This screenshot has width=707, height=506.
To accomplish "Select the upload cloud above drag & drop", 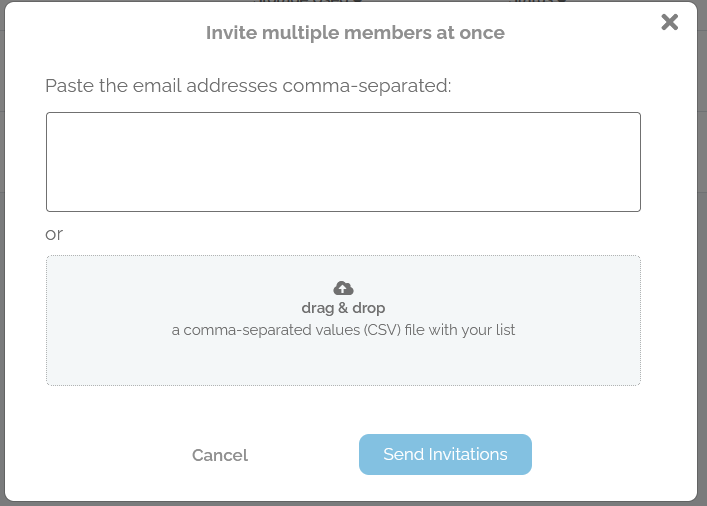I will pyautogui.click(x=343, y=288).
